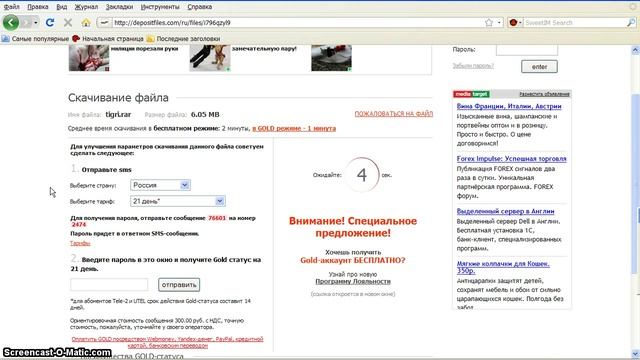Viewport: 640px width, 360px height.
Task: Reload the page with the refresh icon
Action: click(50, 22)
